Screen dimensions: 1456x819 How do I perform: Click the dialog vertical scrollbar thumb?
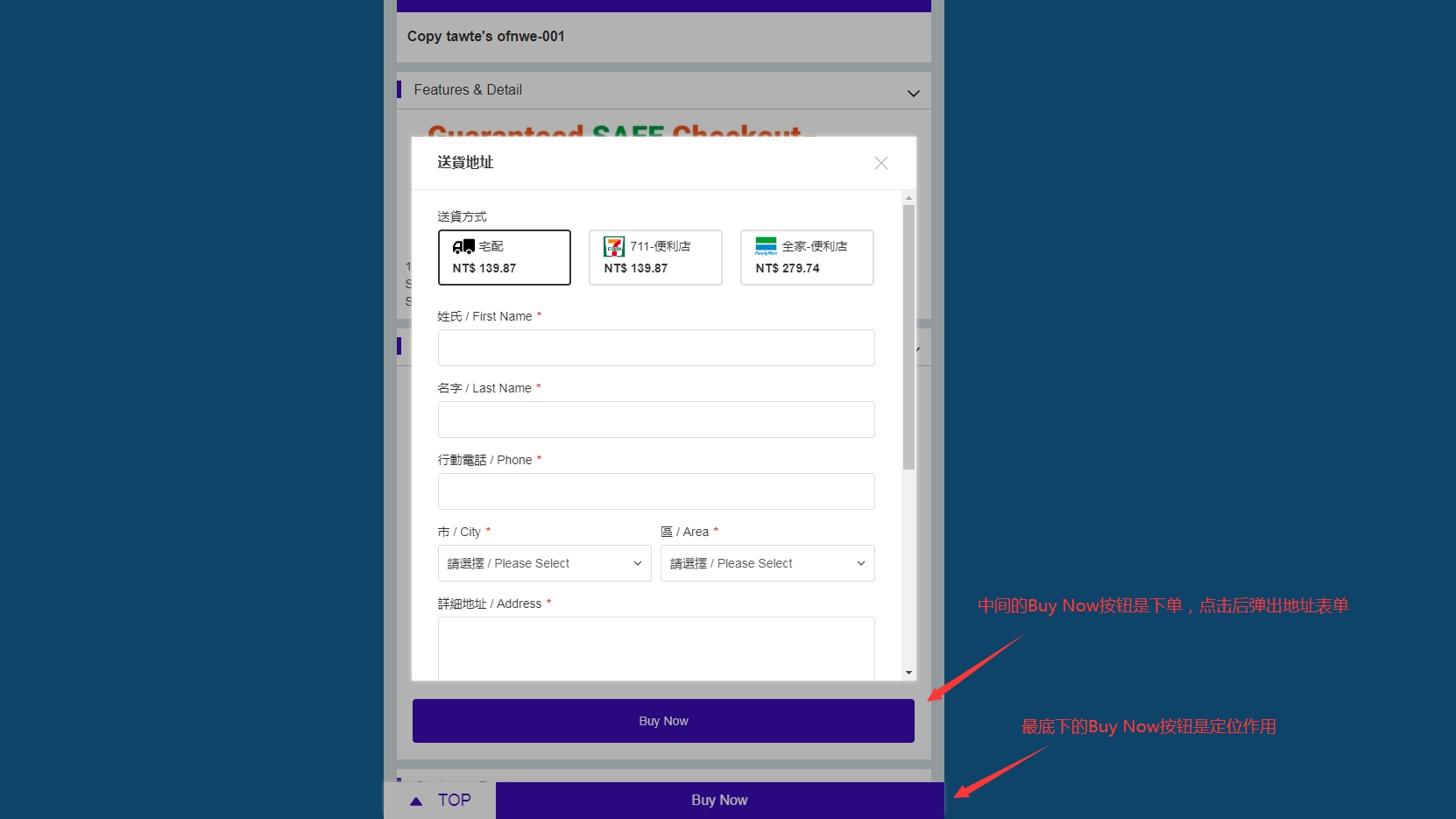tap(908, 337)
